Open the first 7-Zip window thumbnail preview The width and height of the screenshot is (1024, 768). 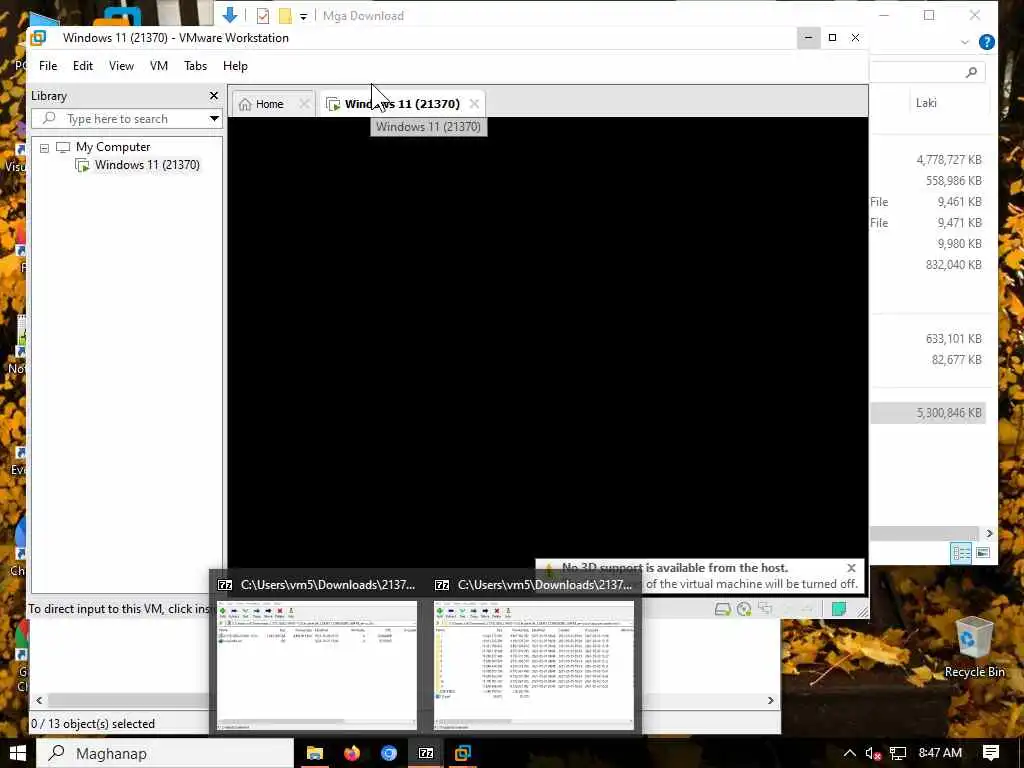pos(317,665)
